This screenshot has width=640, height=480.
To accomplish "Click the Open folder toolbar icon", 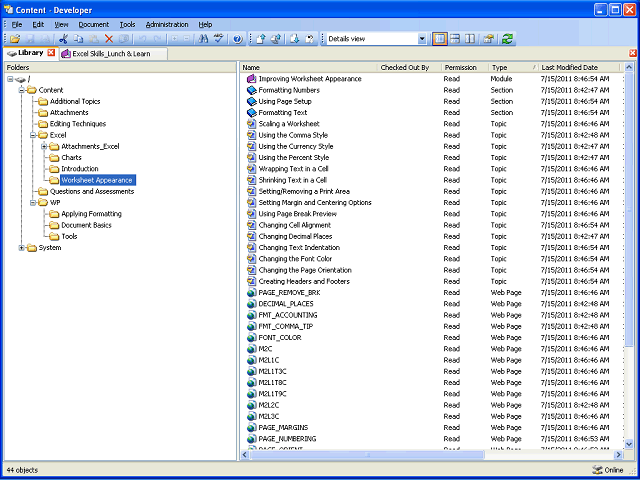I will click(x=15, y=39).
